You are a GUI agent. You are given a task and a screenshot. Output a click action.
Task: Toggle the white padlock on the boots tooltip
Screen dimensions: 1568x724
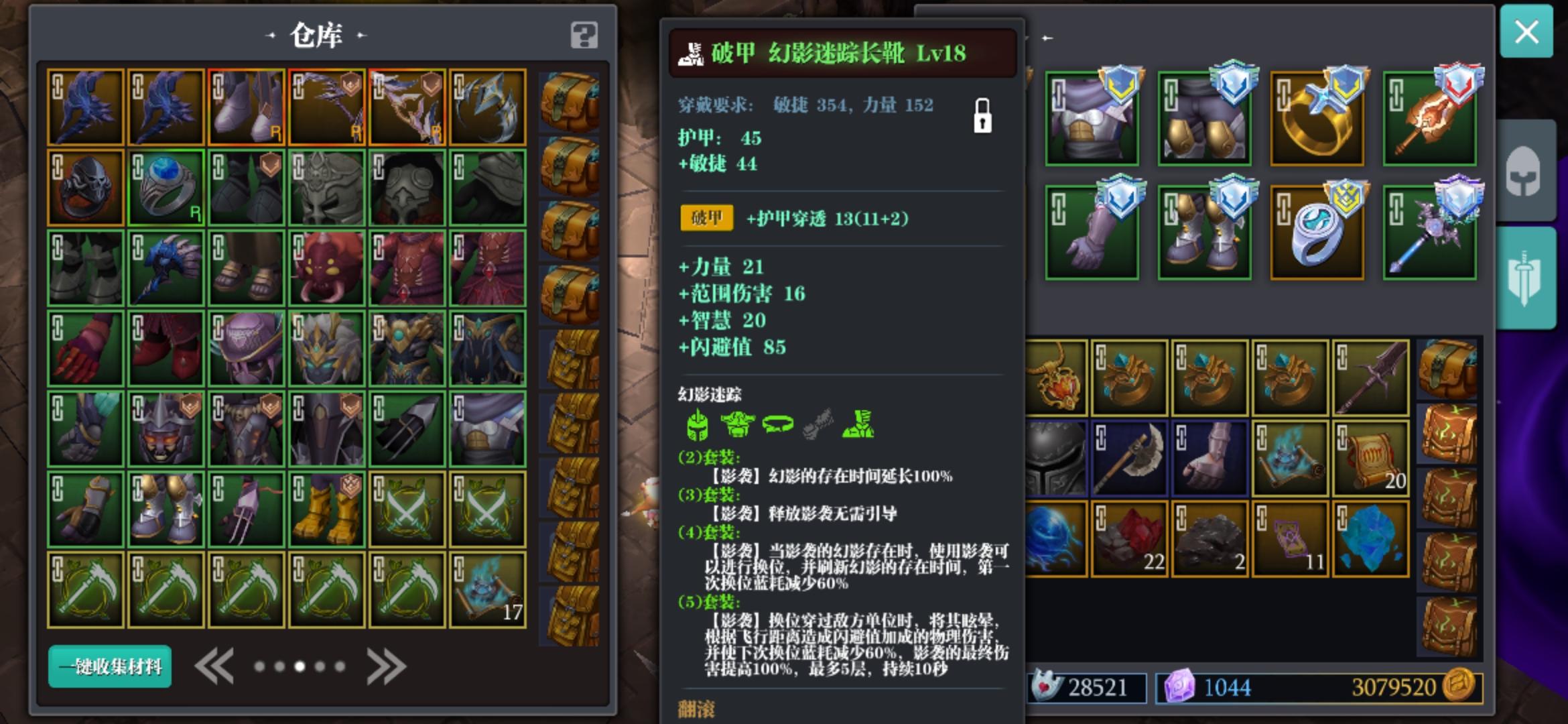[982, 115]
